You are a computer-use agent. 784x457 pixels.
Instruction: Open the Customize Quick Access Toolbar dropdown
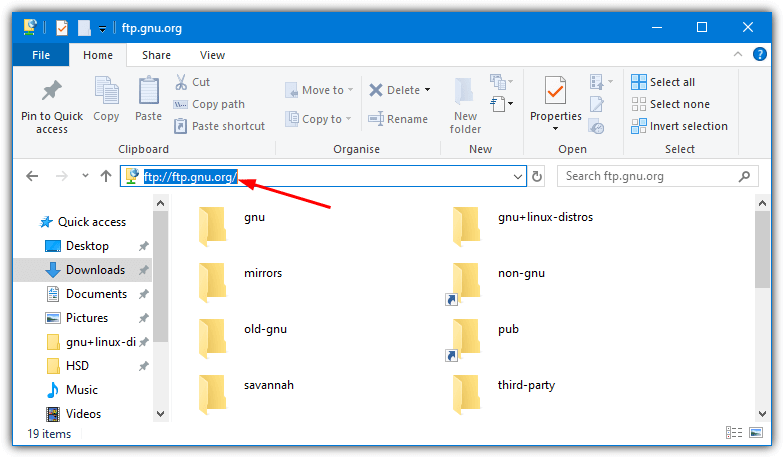102,29
